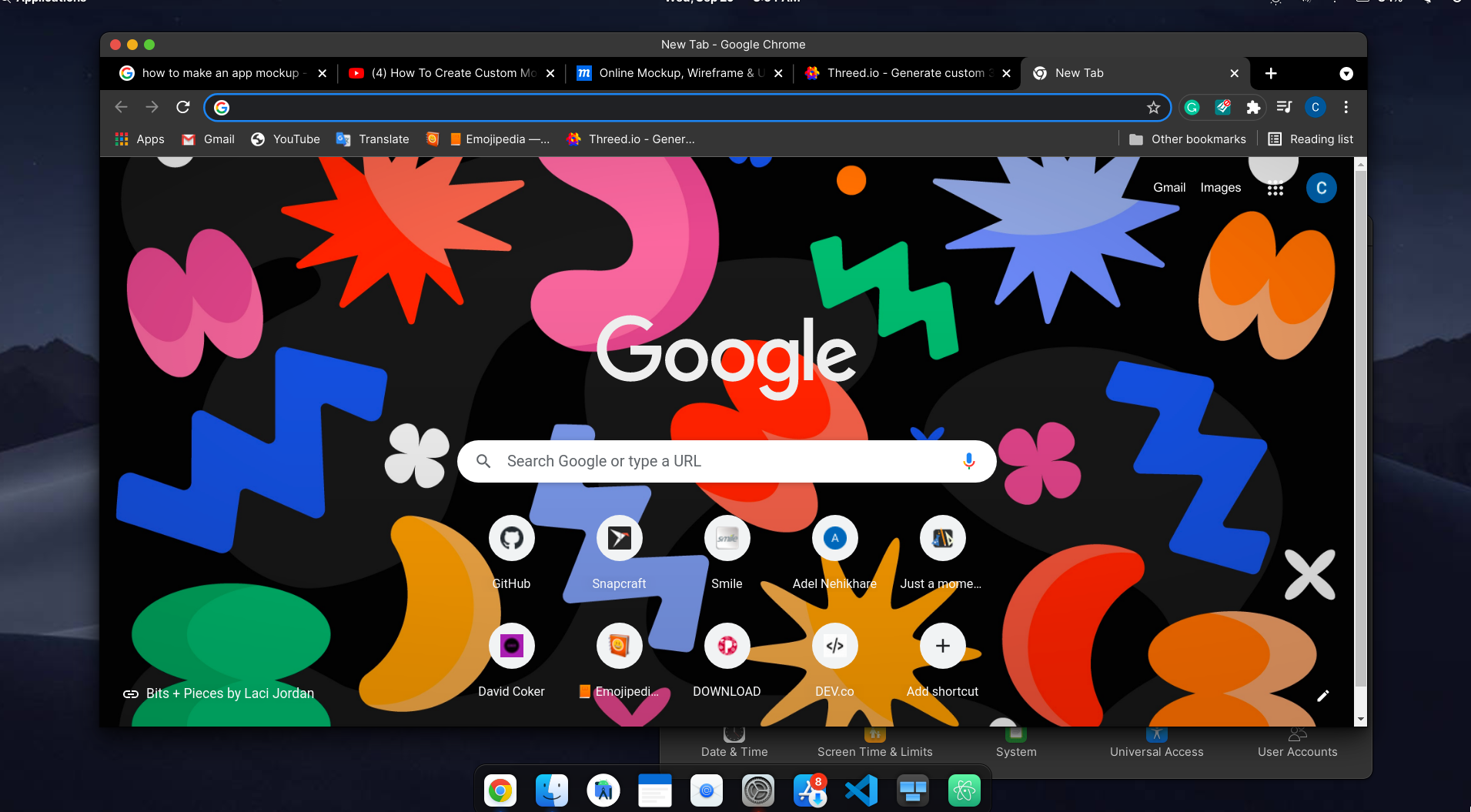Viewport: 1471px width, 812px height.
Task: Start voice search with the microphone icon
Action: coord(968,461)
